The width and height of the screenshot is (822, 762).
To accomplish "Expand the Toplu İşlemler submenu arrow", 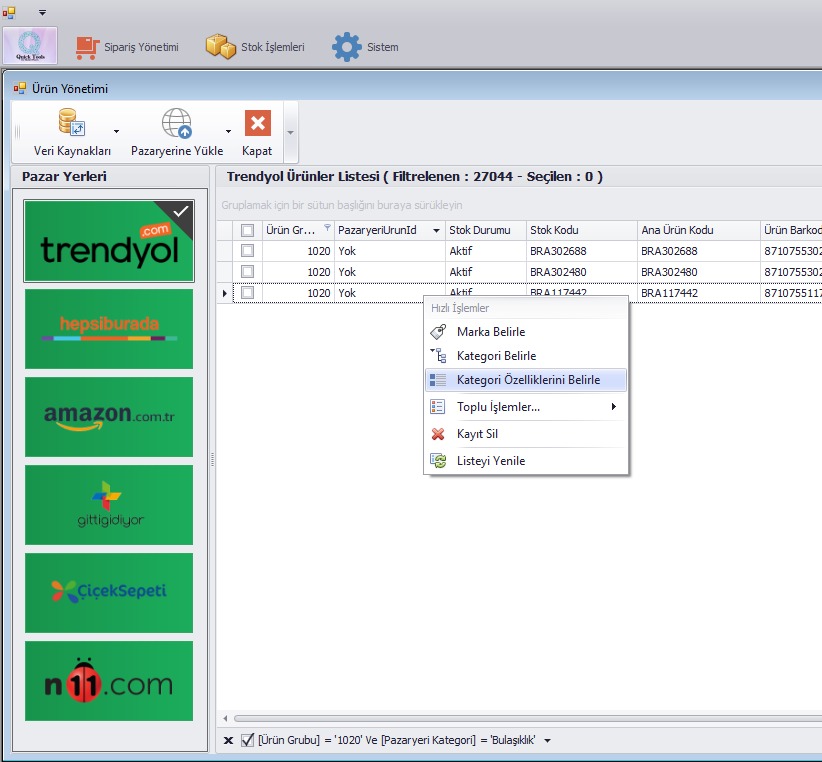I will [613, 407].
